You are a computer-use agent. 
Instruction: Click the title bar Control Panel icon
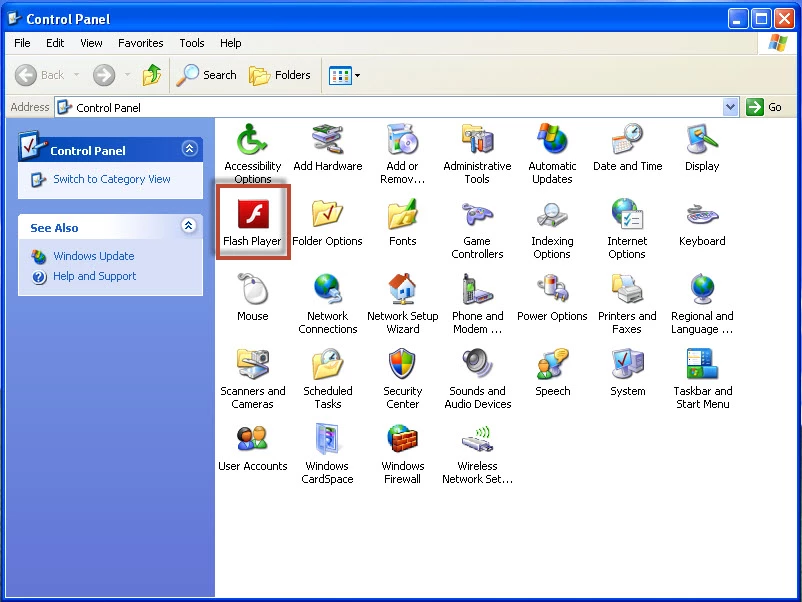14,18
